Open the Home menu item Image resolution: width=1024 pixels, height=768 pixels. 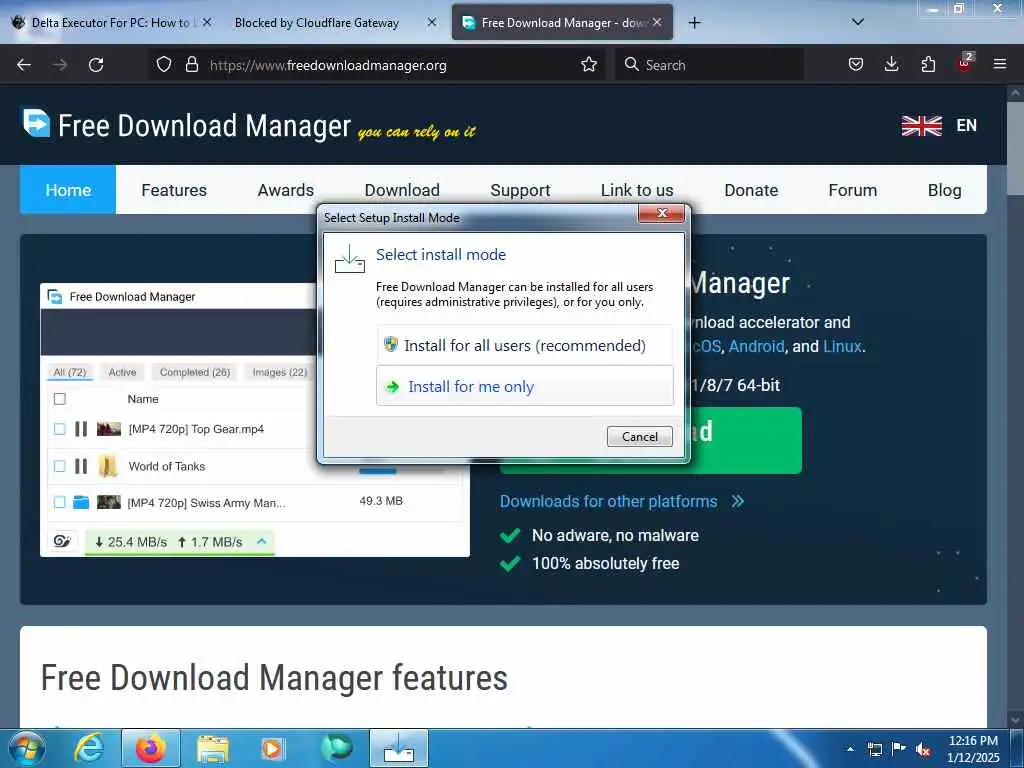click(68, 190)
